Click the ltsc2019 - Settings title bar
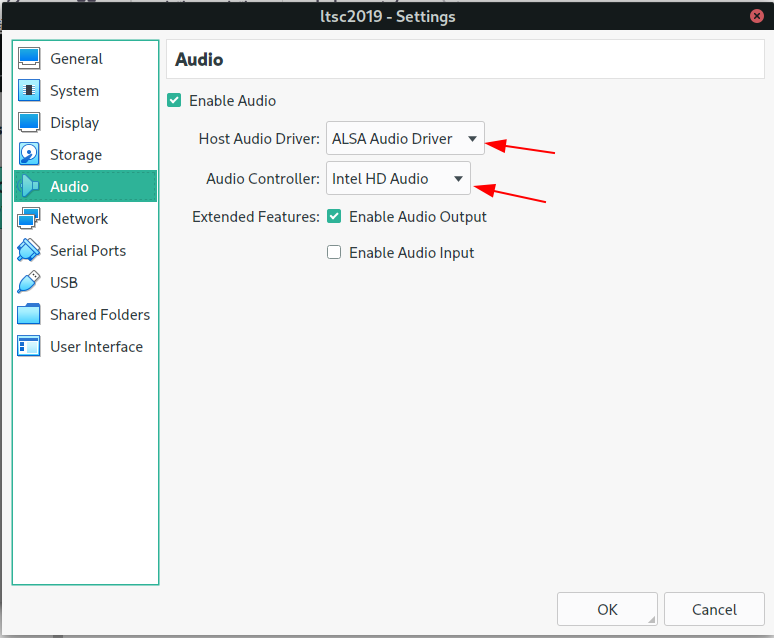 [x=387, y=16]
